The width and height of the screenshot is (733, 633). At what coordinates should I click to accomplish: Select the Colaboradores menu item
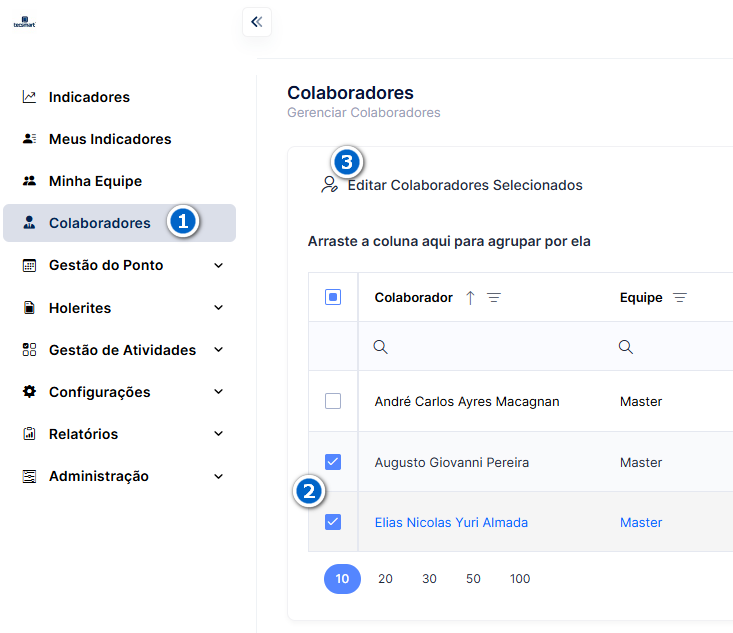pyautogui.click(x=119, y=223)
